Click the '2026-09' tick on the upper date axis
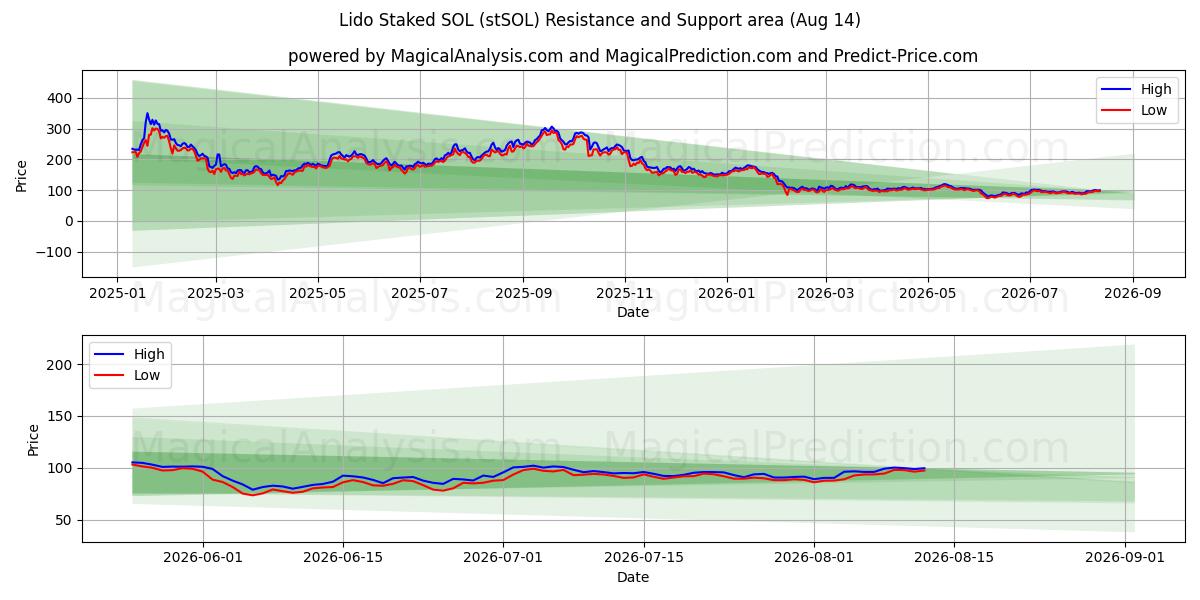Viewport: 1200px width, 600px height. click(1133, 293)
